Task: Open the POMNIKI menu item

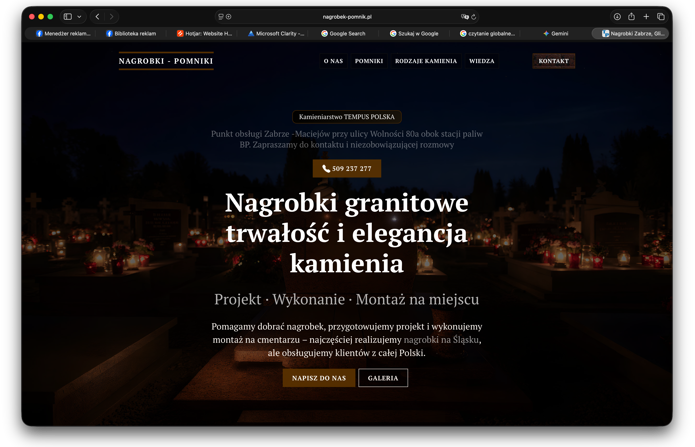Action: 369,61
